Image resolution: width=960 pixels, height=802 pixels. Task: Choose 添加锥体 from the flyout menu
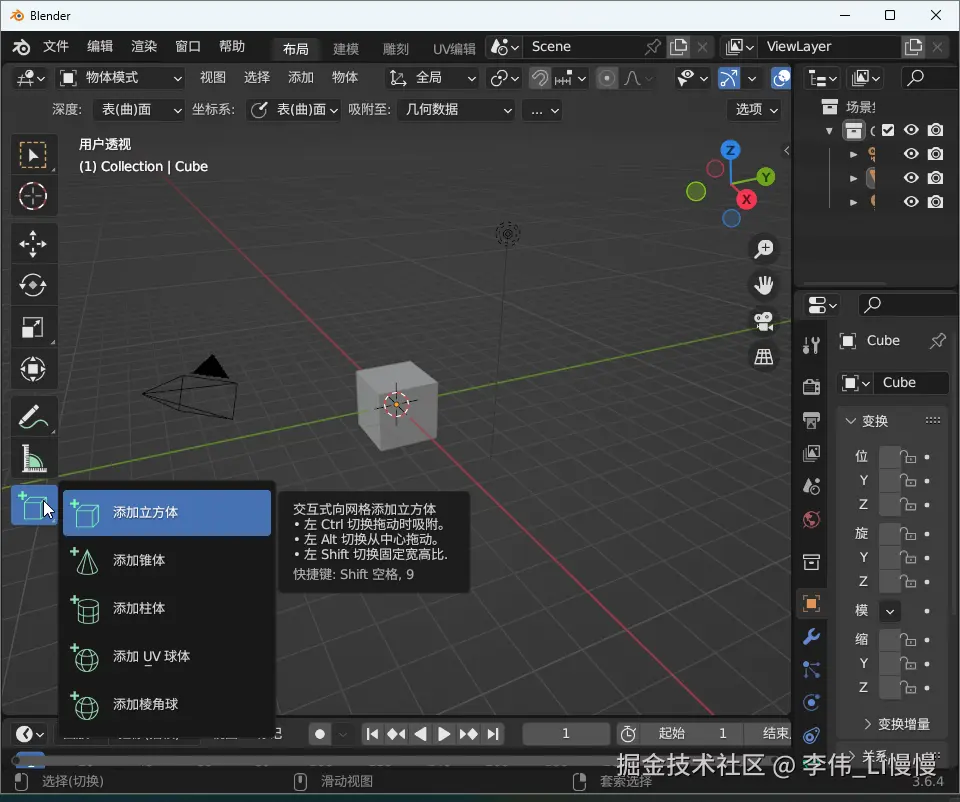139,560
